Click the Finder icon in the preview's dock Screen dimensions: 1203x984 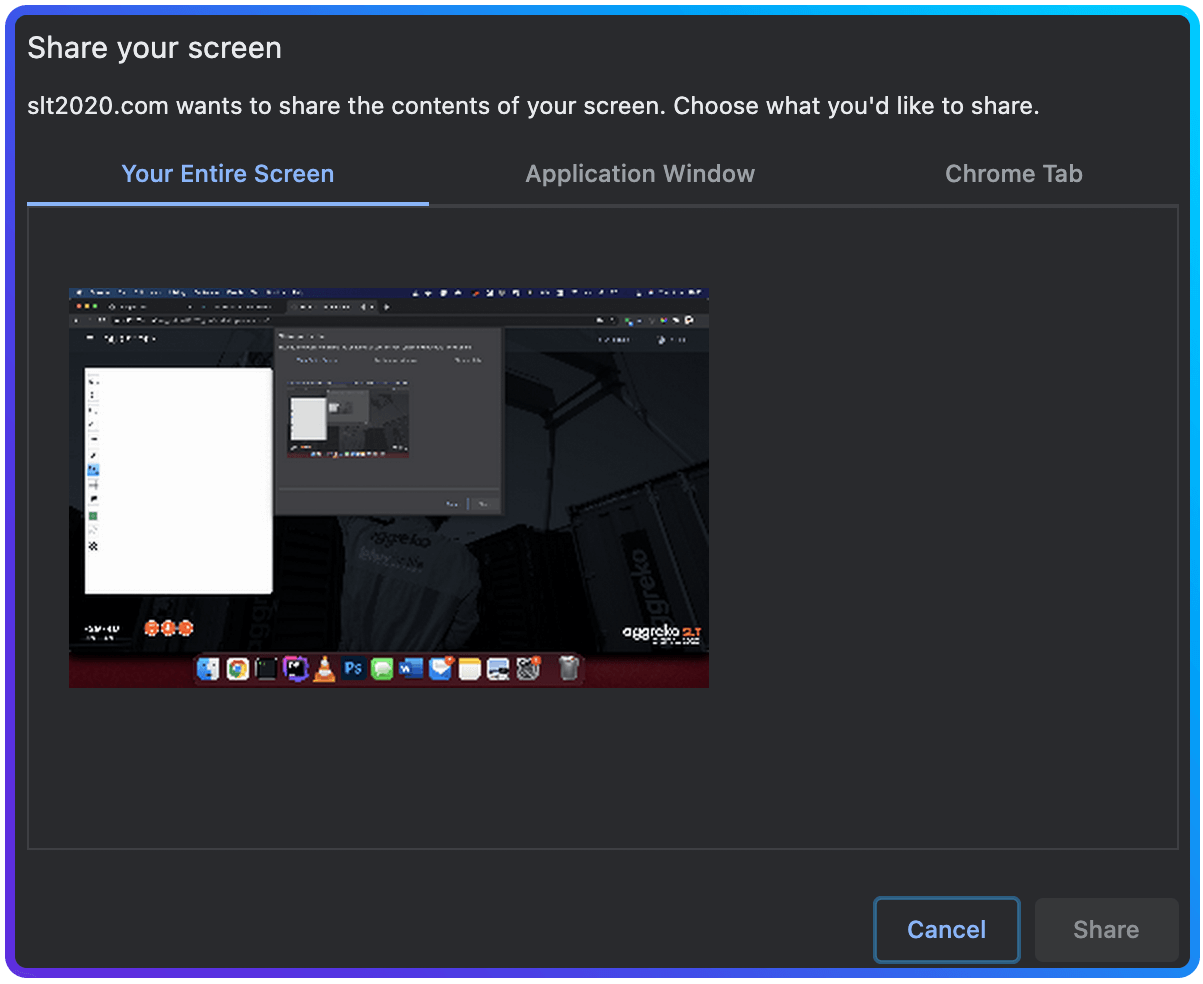tap(206, 669)
